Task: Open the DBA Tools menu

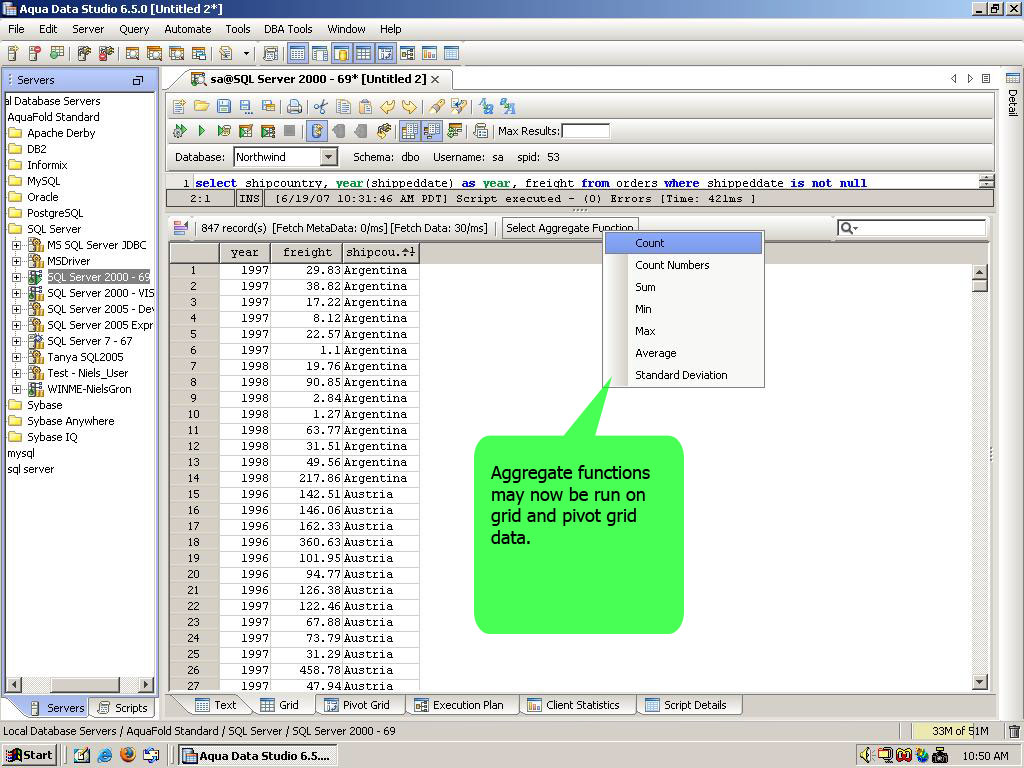Action: tap(288, 29)
